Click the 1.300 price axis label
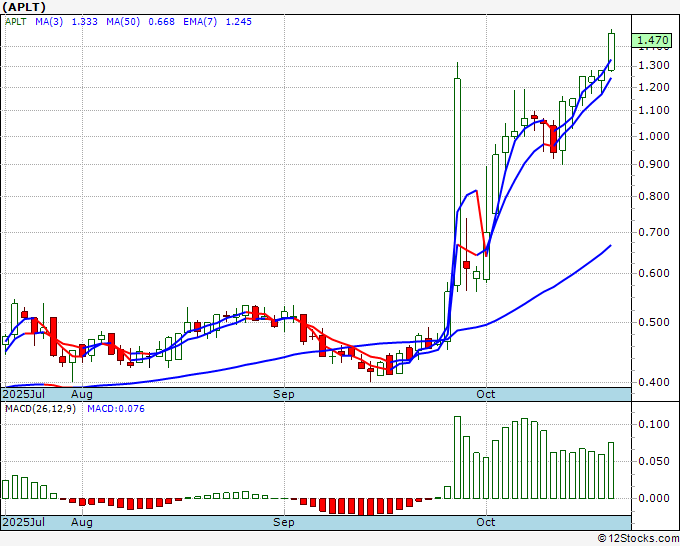Viewport: 680px width, 546px height. (x=654, y=65)
